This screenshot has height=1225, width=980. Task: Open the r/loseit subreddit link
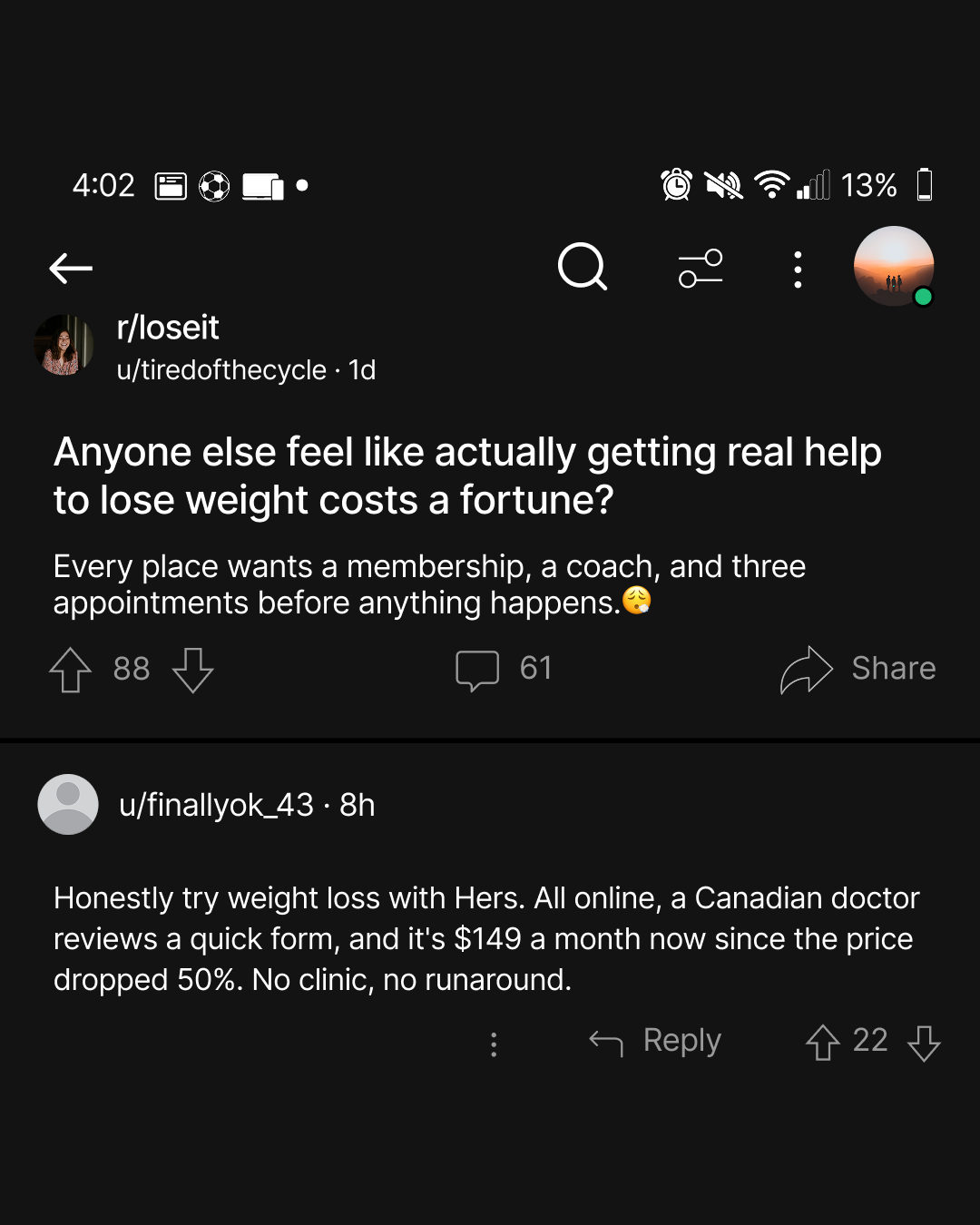point(168,328)
